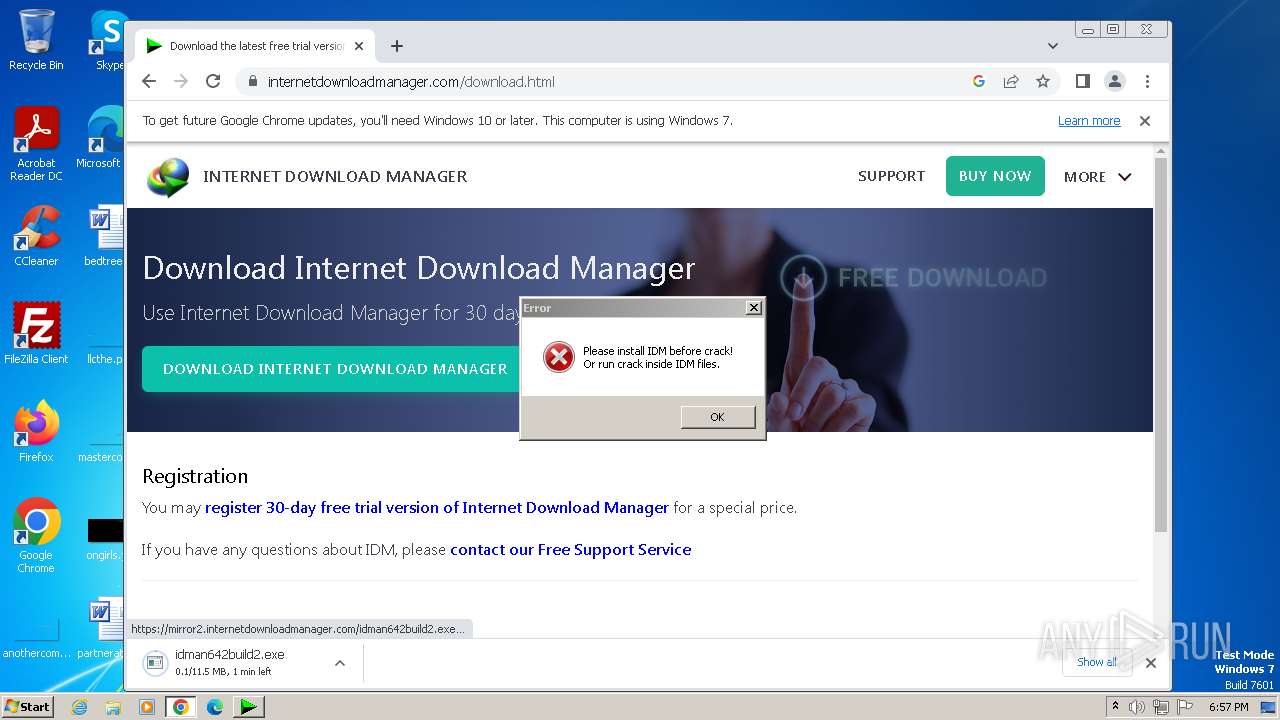
Task: Open the register 30-day free trial link
Action: coord(437,508)
